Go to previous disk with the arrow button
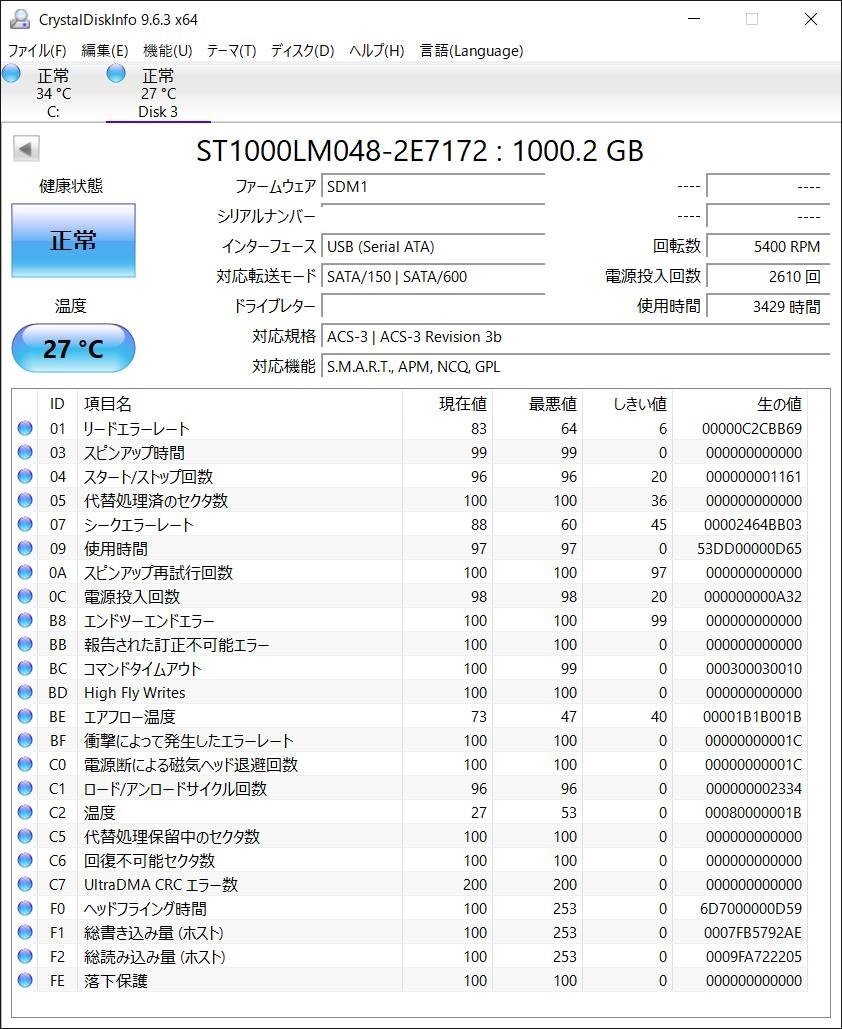This screenshot has height=1029, width=842. 26,149
